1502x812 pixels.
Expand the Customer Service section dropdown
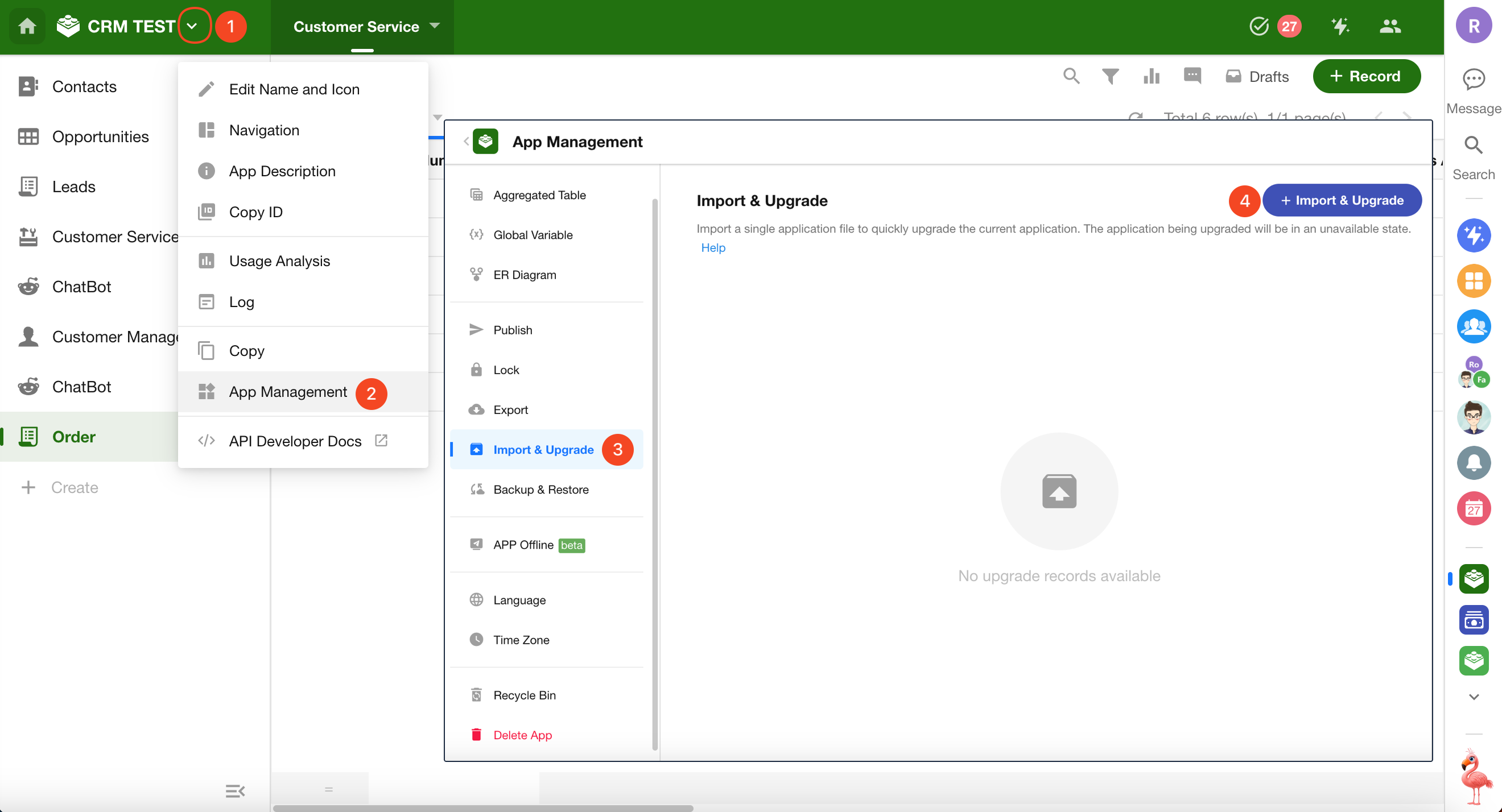(435, 26)
